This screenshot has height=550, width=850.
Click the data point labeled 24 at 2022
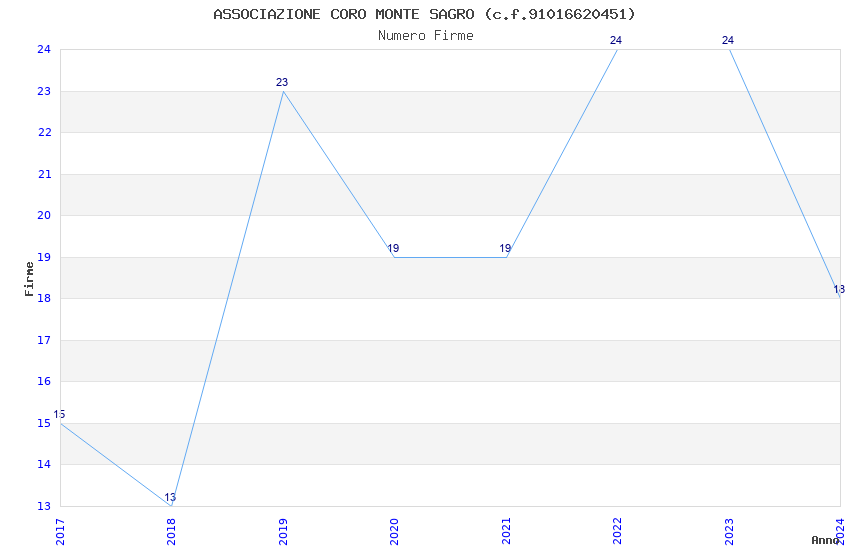617,49
